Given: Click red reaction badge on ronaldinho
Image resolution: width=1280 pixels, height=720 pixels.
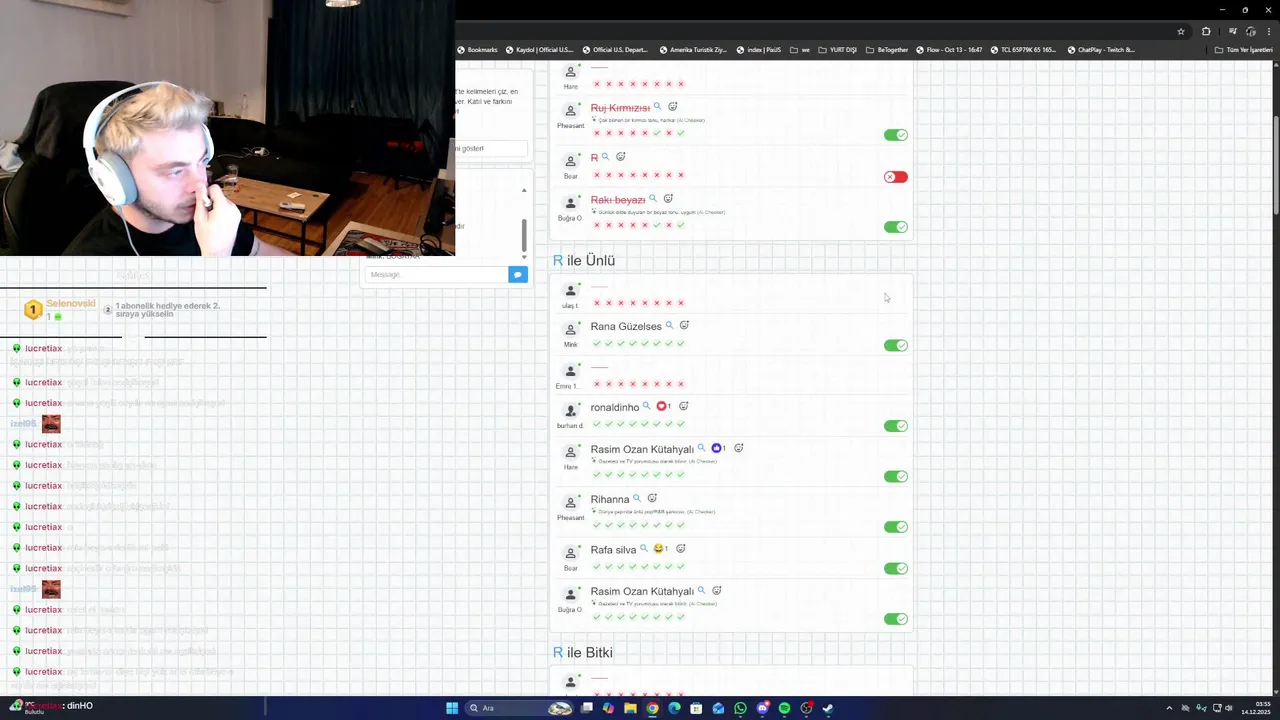Looking at the screenshot, I should 664,406.
